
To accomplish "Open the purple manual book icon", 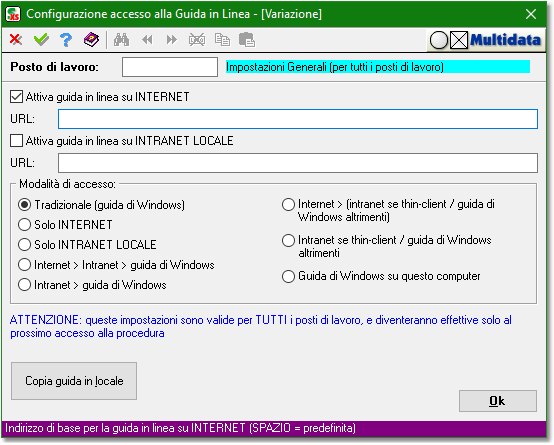I will (92, 40).
